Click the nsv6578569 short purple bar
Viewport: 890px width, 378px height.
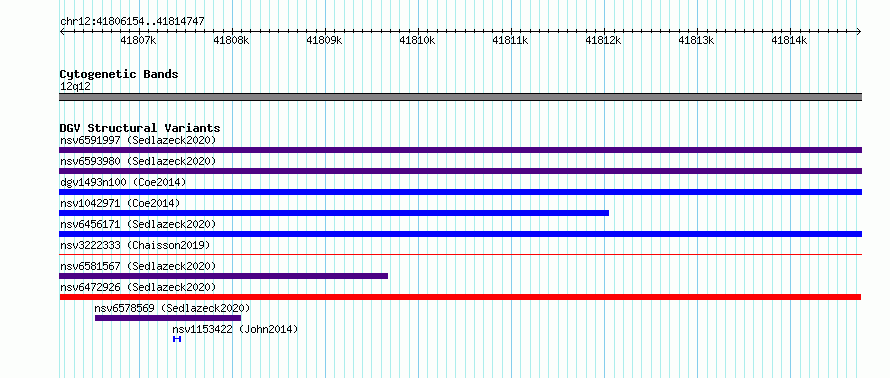(168, 318)
